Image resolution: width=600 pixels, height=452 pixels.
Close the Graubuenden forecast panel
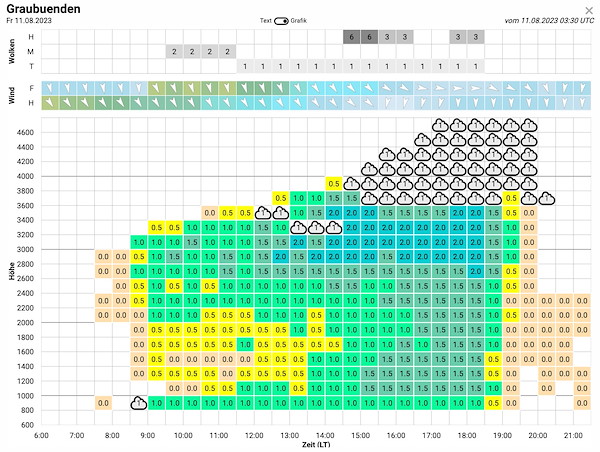(x=589, y=11)
